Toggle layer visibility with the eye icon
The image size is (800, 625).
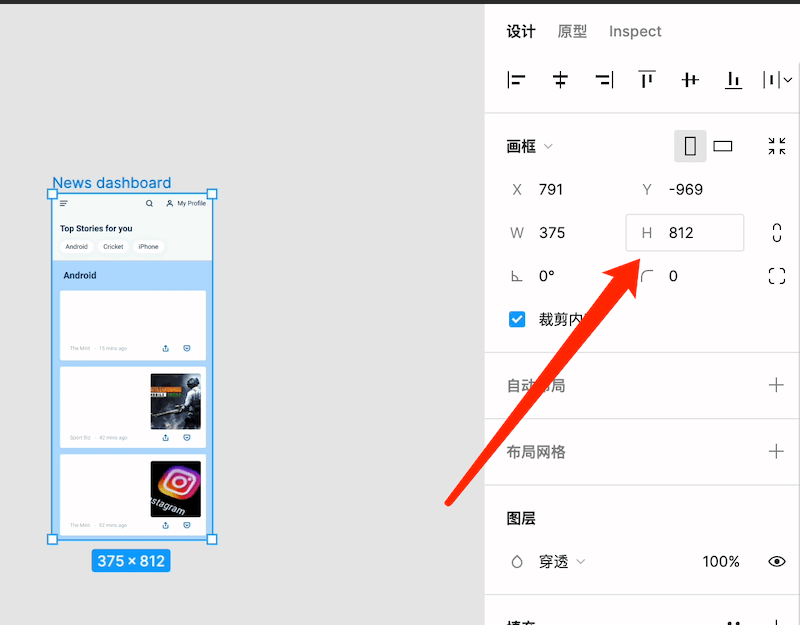(777, 561)
